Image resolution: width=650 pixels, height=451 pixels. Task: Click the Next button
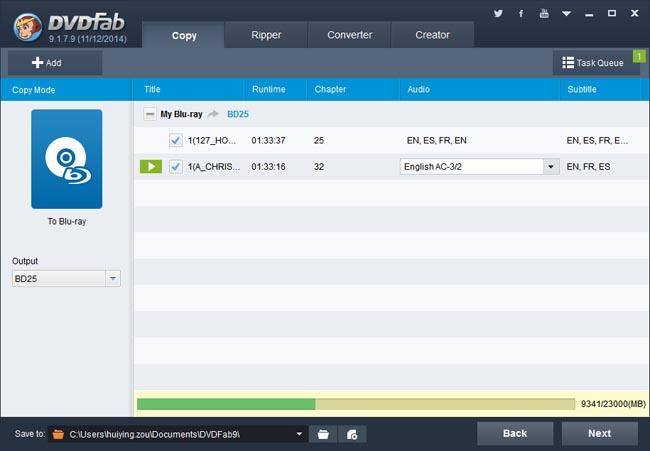tap(599, 433)
